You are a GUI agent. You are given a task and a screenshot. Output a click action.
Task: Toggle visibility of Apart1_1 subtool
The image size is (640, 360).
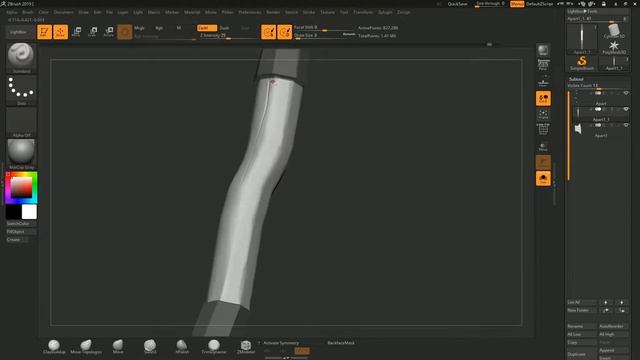coord(626,109)
